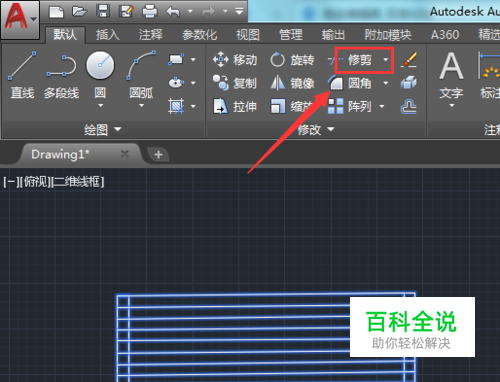Select the 圆 circle tool
The width and height of the screenshot is (500, 382).
pos(100,74)
